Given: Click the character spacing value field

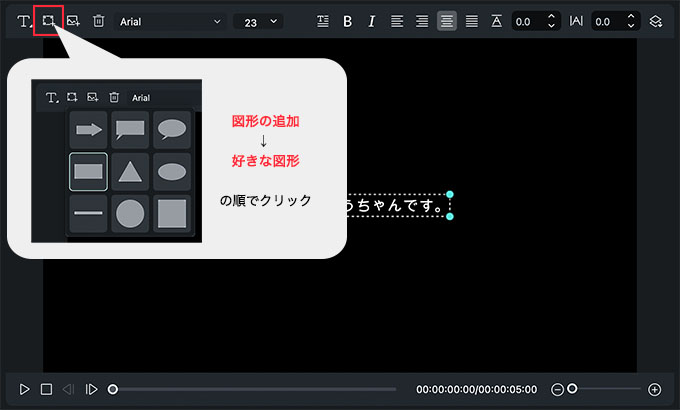Looking at the screenshot, I should coord(606,21).
